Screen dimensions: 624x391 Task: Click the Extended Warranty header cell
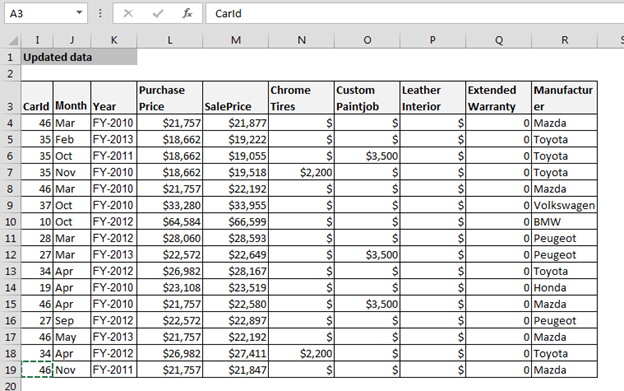point(499,98)
